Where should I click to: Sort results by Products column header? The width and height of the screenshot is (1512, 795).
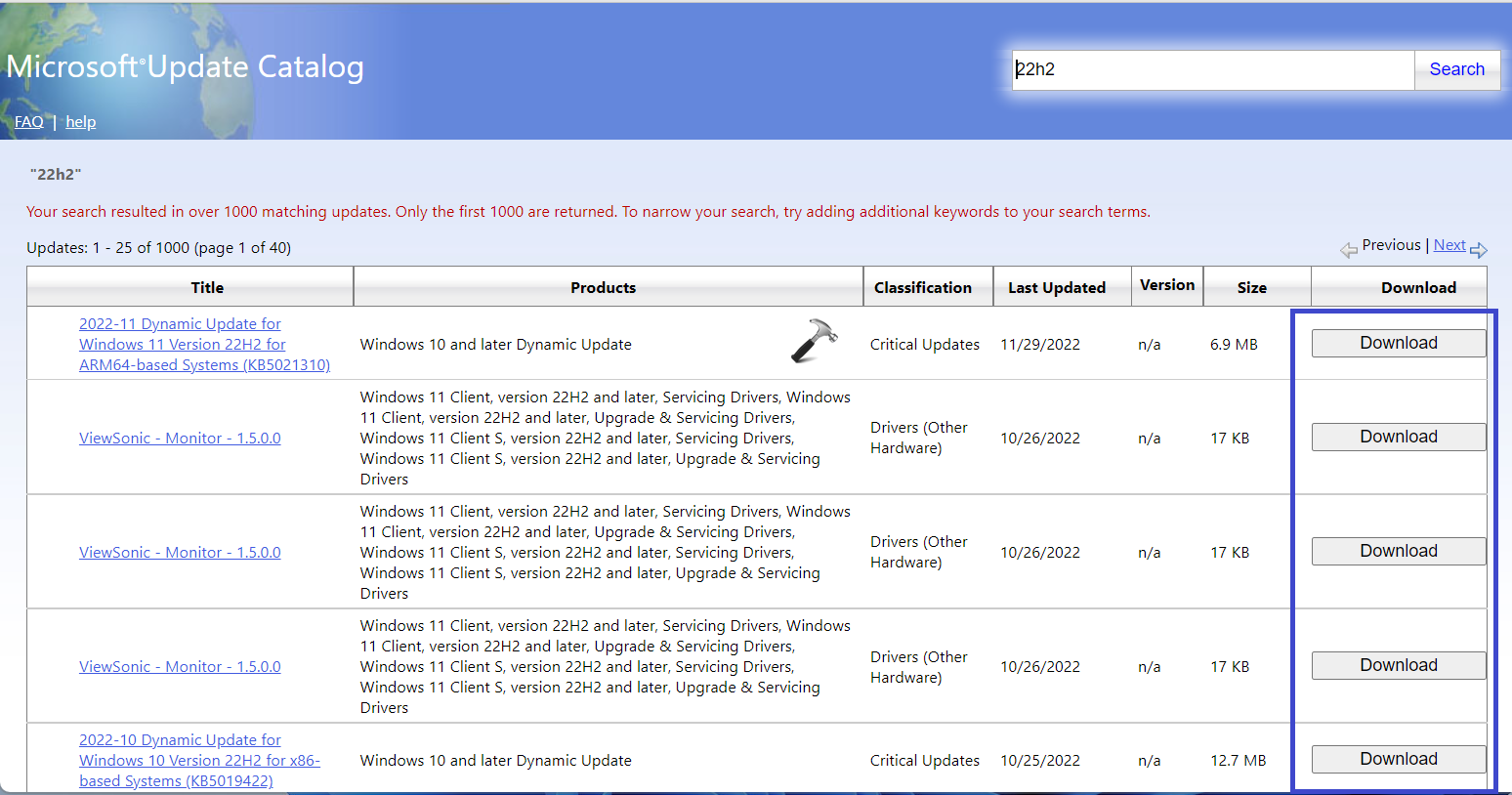pos(603,287)
